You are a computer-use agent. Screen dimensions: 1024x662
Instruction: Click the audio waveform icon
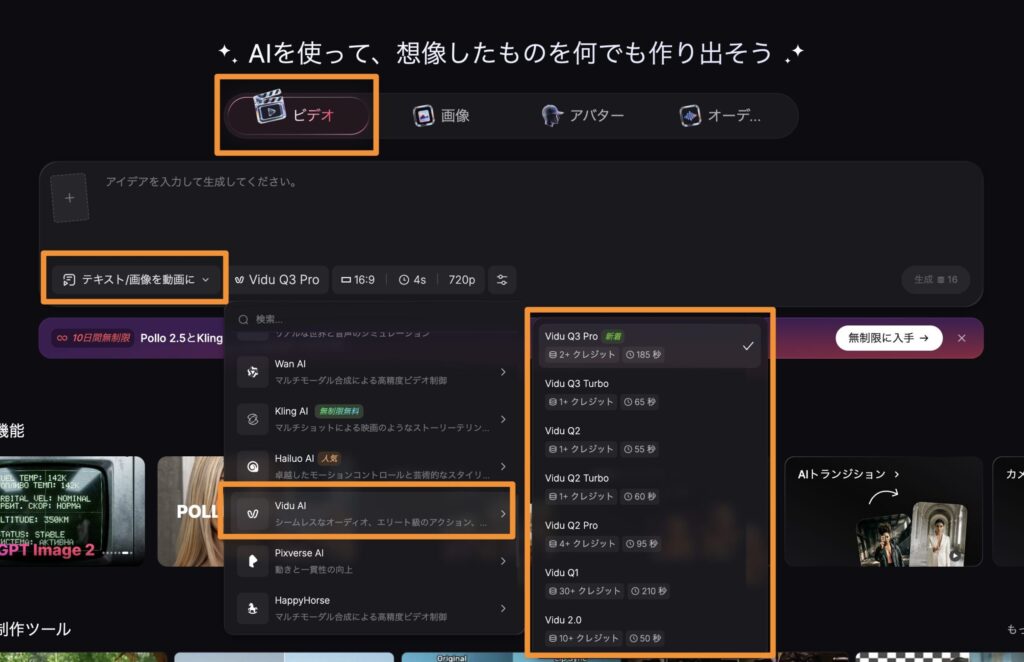pos(690,116)
